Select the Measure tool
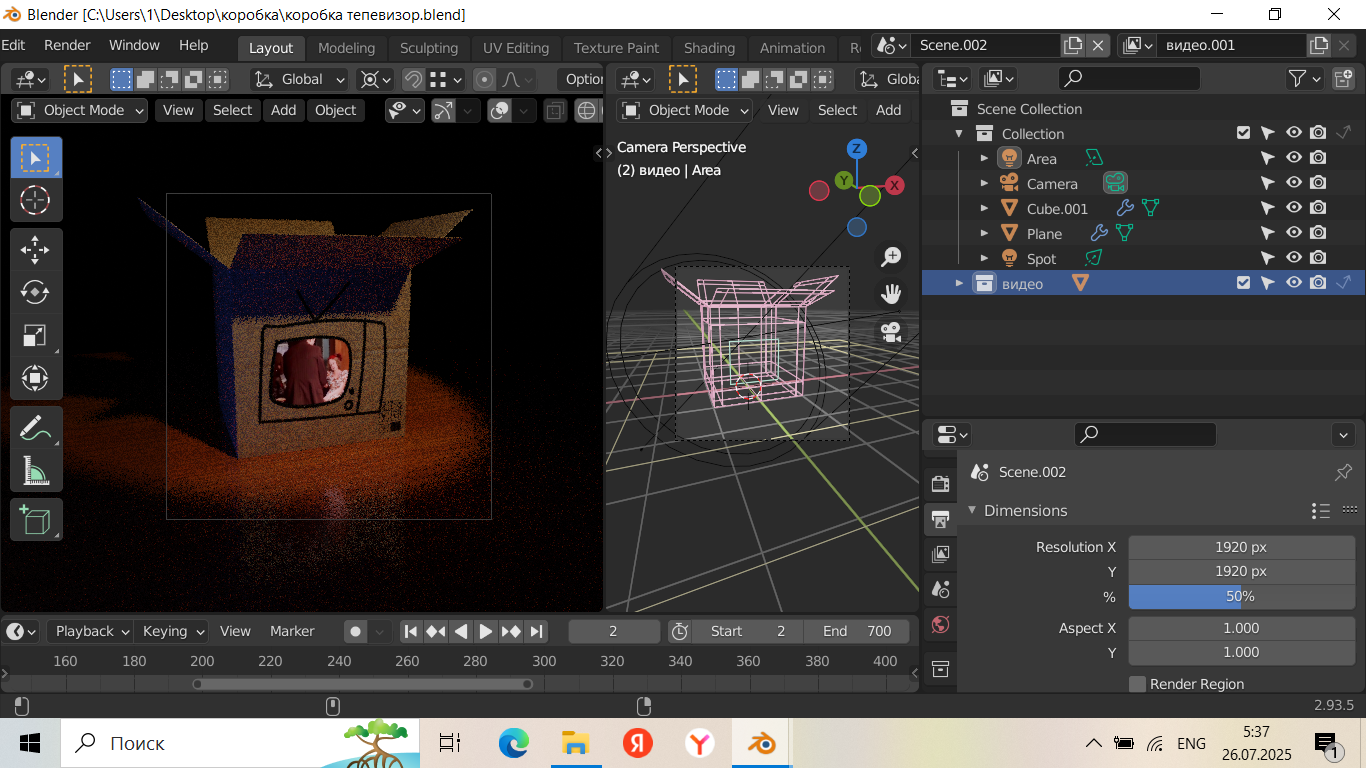 (x=36, y=470)
